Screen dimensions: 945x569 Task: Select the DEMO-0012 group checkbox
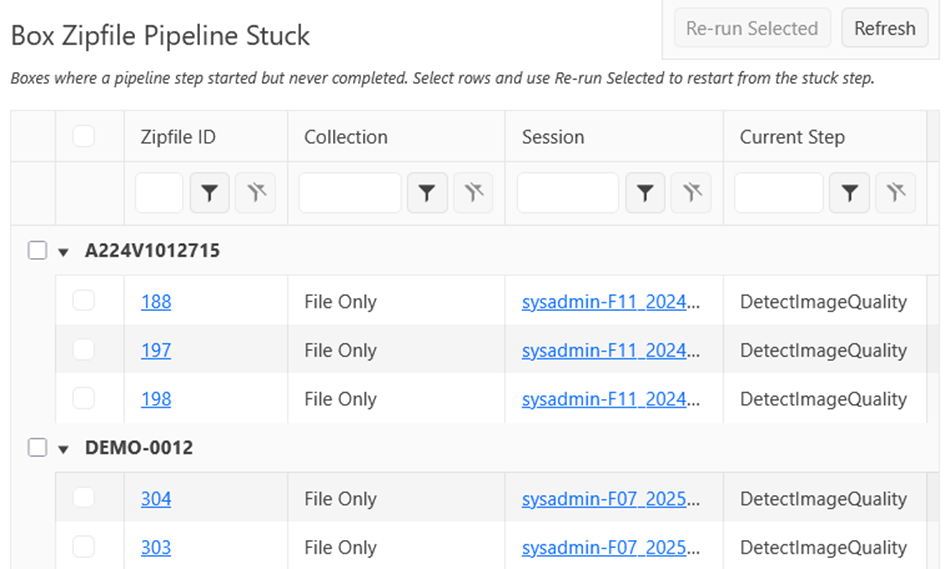pyautogui.click(x=37, y=447)
